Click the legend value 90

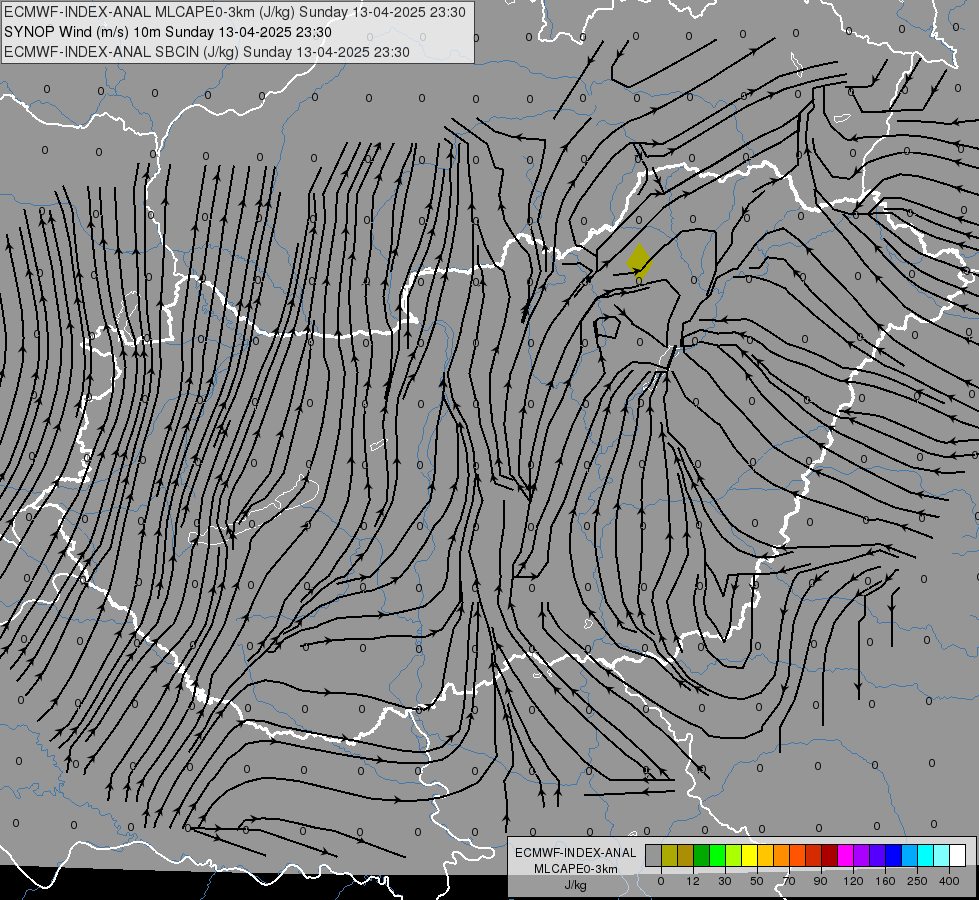pyautogui.click(x=820, y=881)
